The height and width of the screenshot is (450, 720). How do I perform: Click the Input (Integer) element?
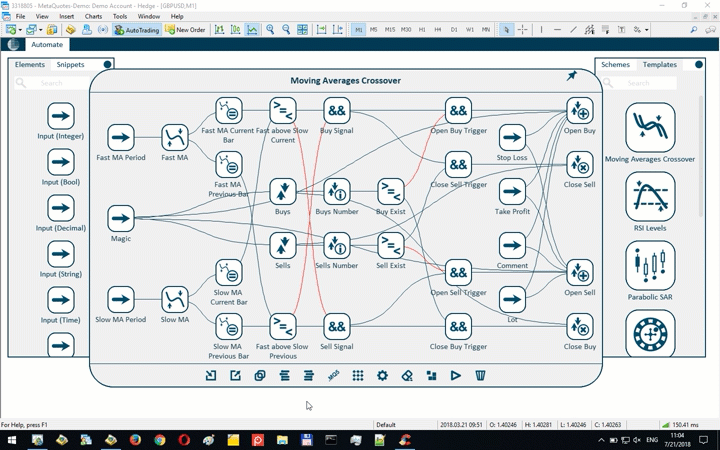(x=61, y=116)
